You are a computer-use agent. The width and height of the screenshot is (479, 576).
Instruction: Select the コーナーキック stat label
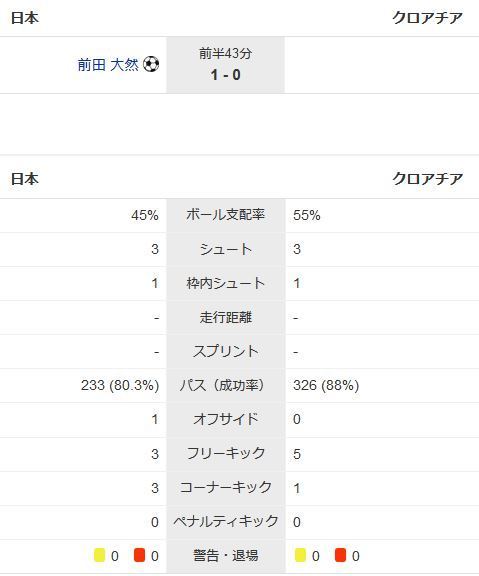click(x=226, y=487)
